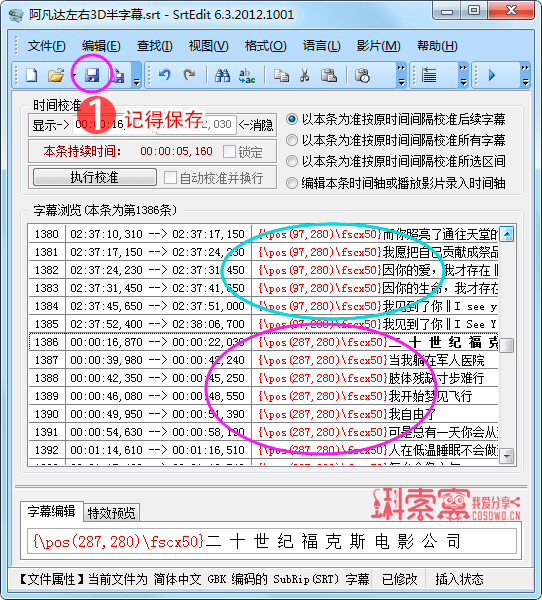The height and width of the screenshot is (600, 542).
Task: Switch to the 特效预览 tab
Action: [111, 513]
